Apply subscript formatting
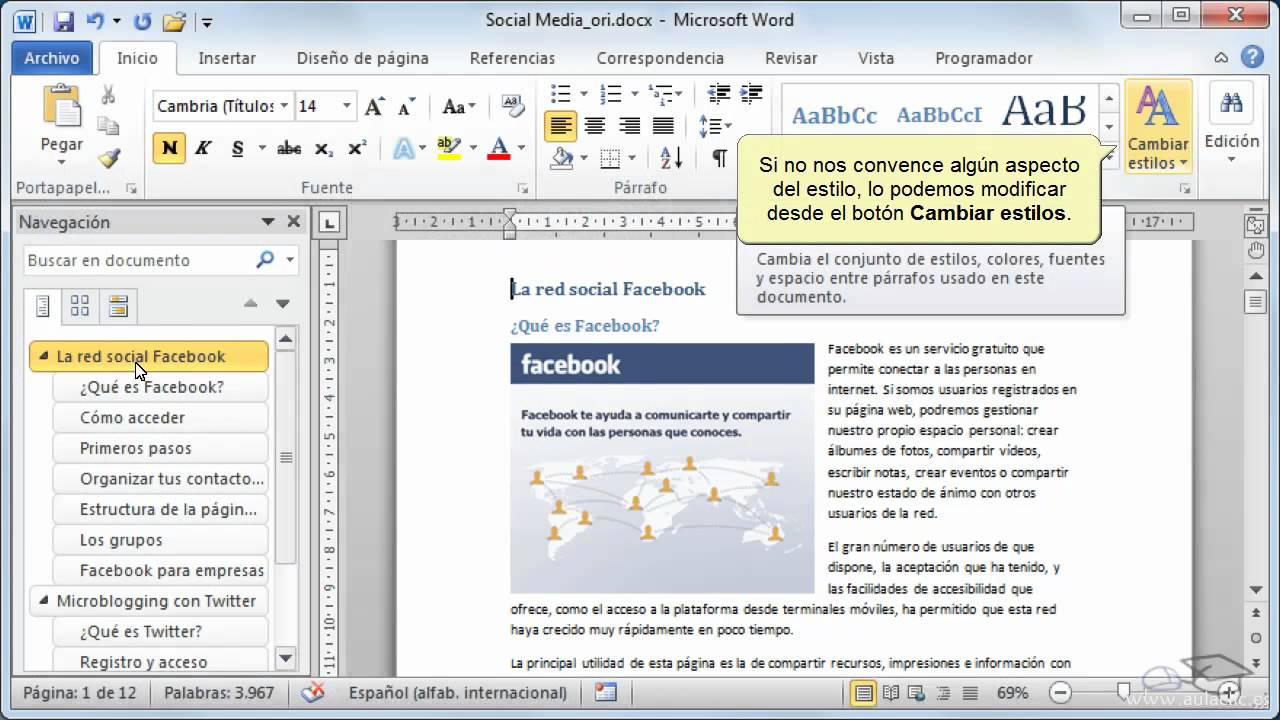The height and width of the screenshot is (720, 1280). pos(323,149)
